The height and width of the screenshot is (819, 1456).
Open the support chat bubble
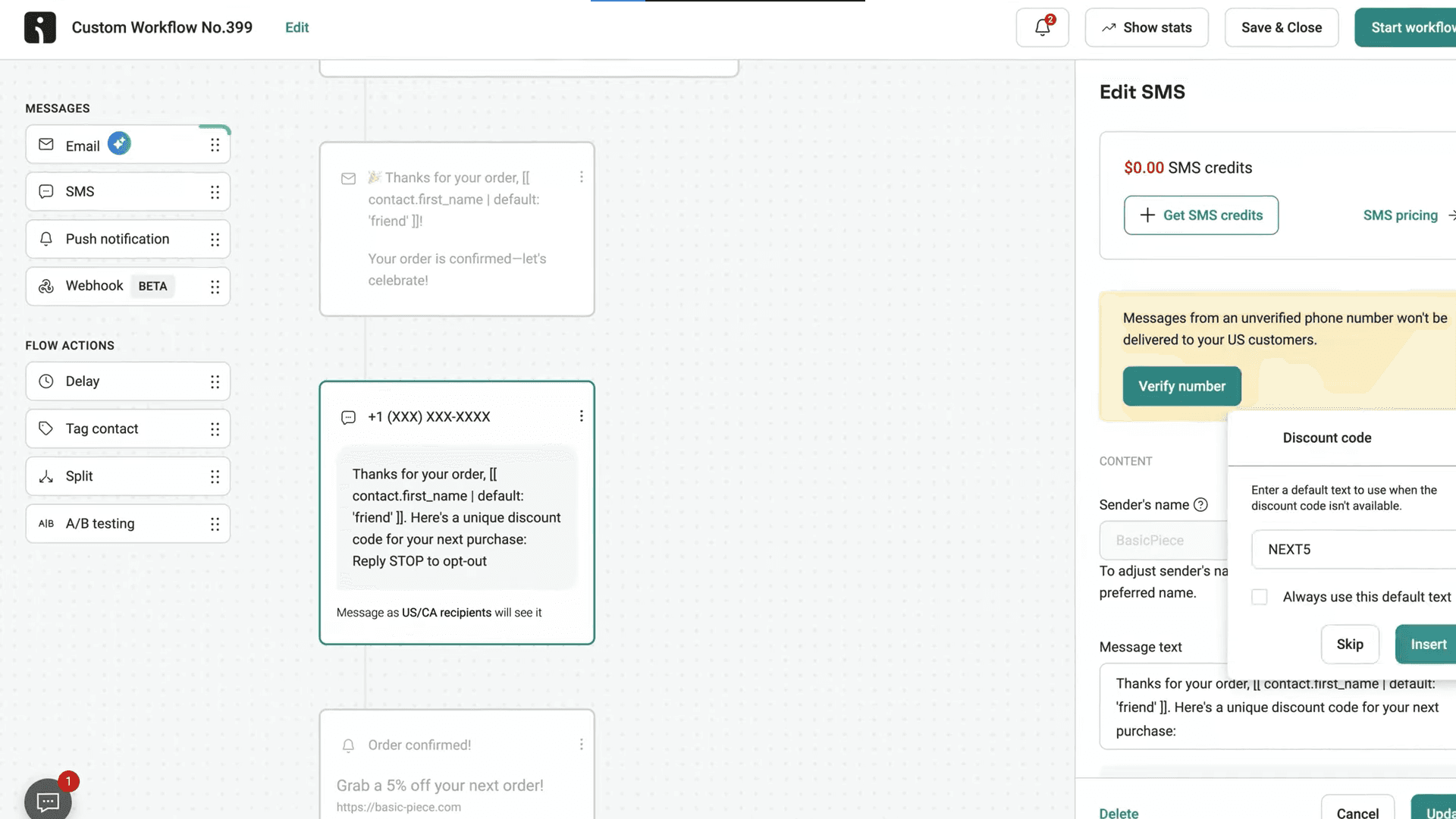click(47, 801)
